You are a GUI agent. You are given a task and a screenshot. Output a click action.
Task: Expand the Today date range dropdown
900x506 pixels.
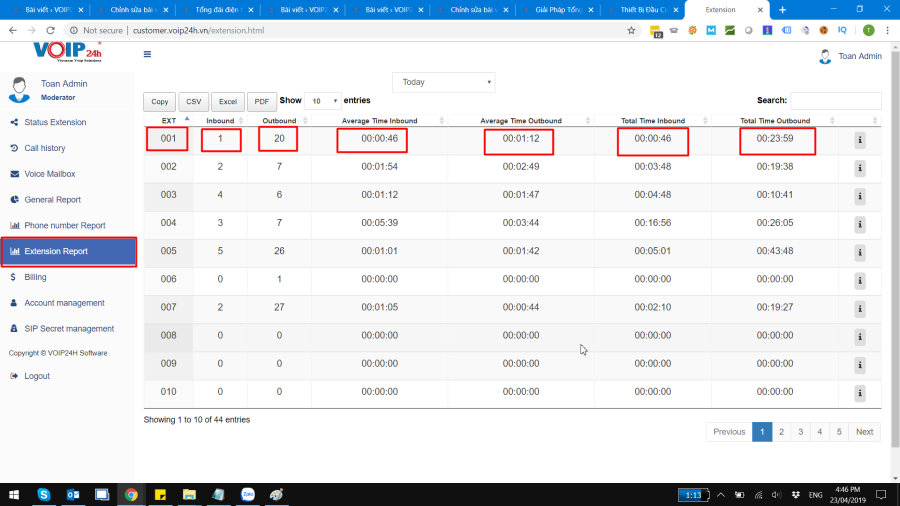coord(445,82)
